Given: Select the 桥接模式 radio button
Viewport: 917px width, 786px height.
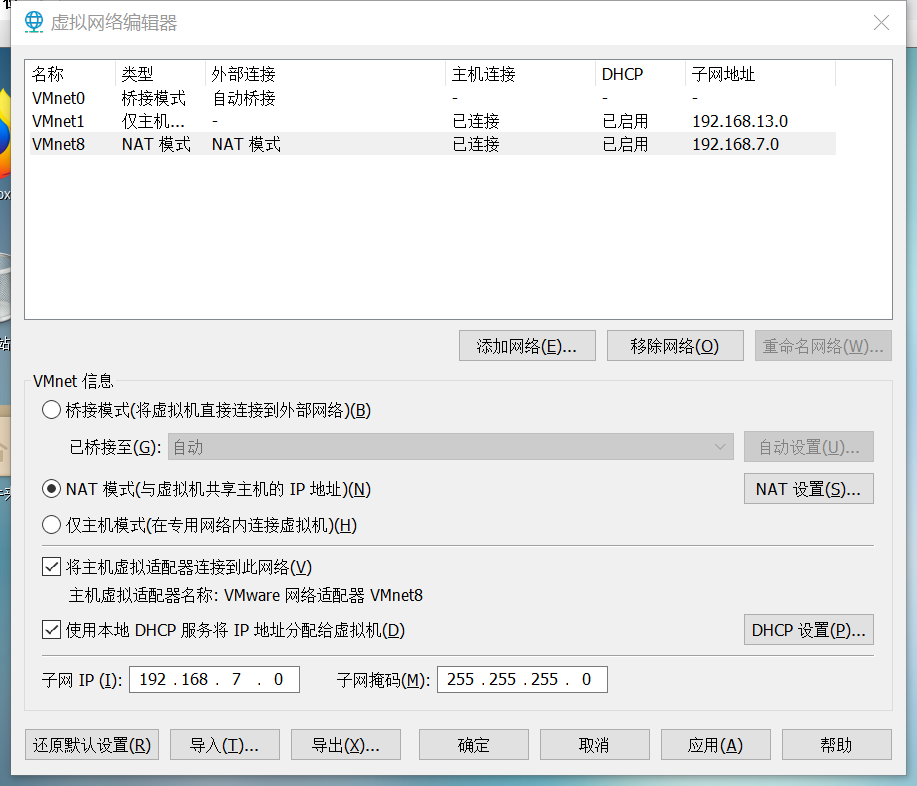Looking at the screenshot, I should point(51,410).
